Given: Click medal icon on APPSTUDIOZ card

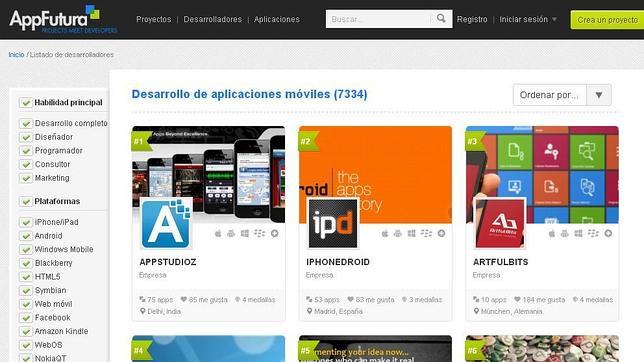Looking at the screenshot, I should click(x=237, y=300).
